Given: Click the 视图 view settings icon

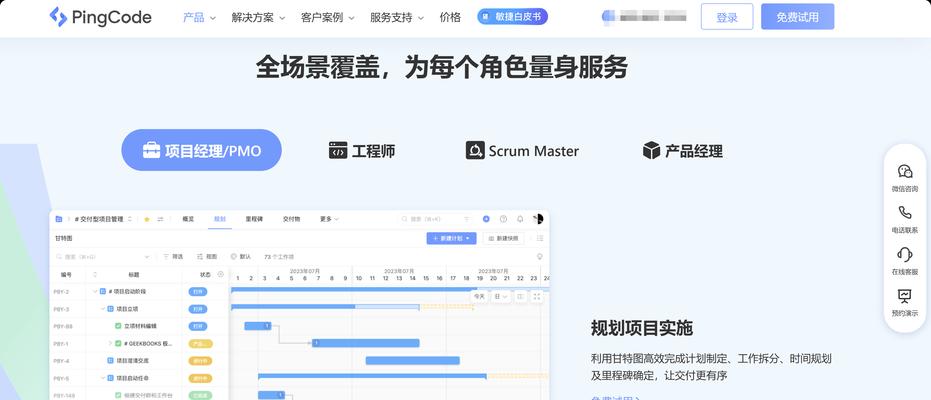Looking at the screenshot, I should [200, 256].
